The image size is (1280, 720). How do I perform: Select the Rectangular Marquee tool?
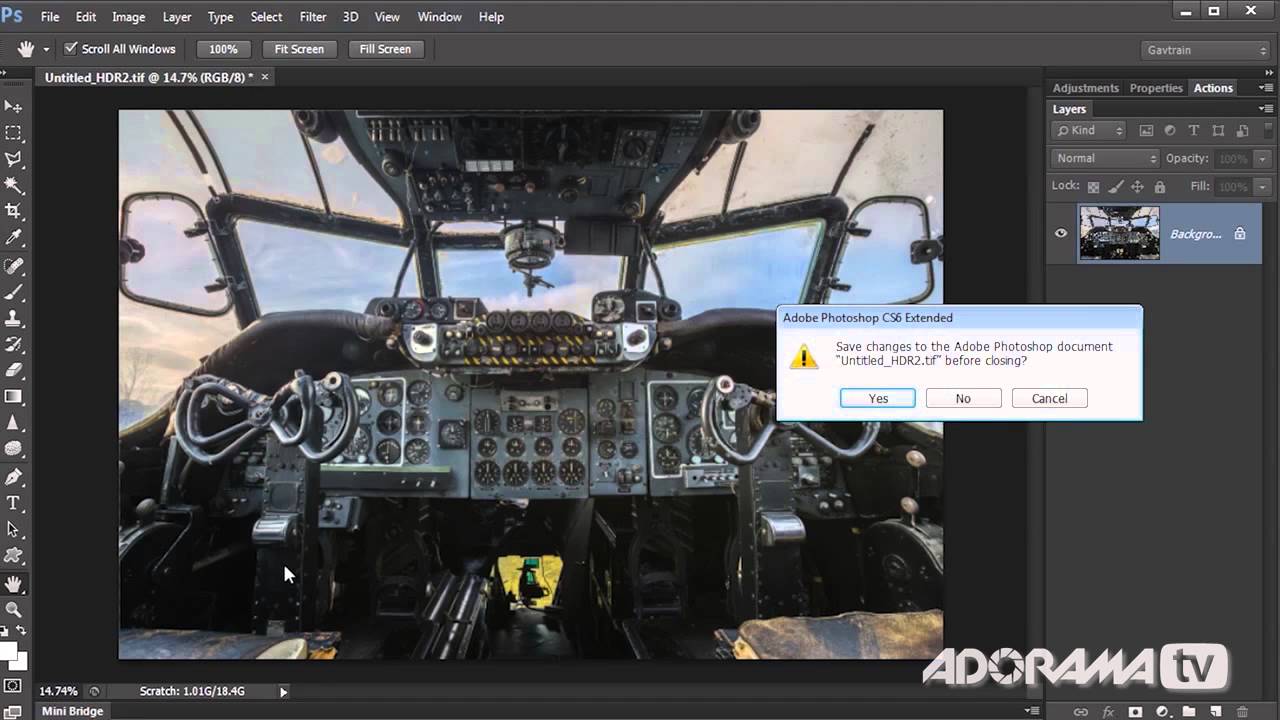click(x=14, y=133)
